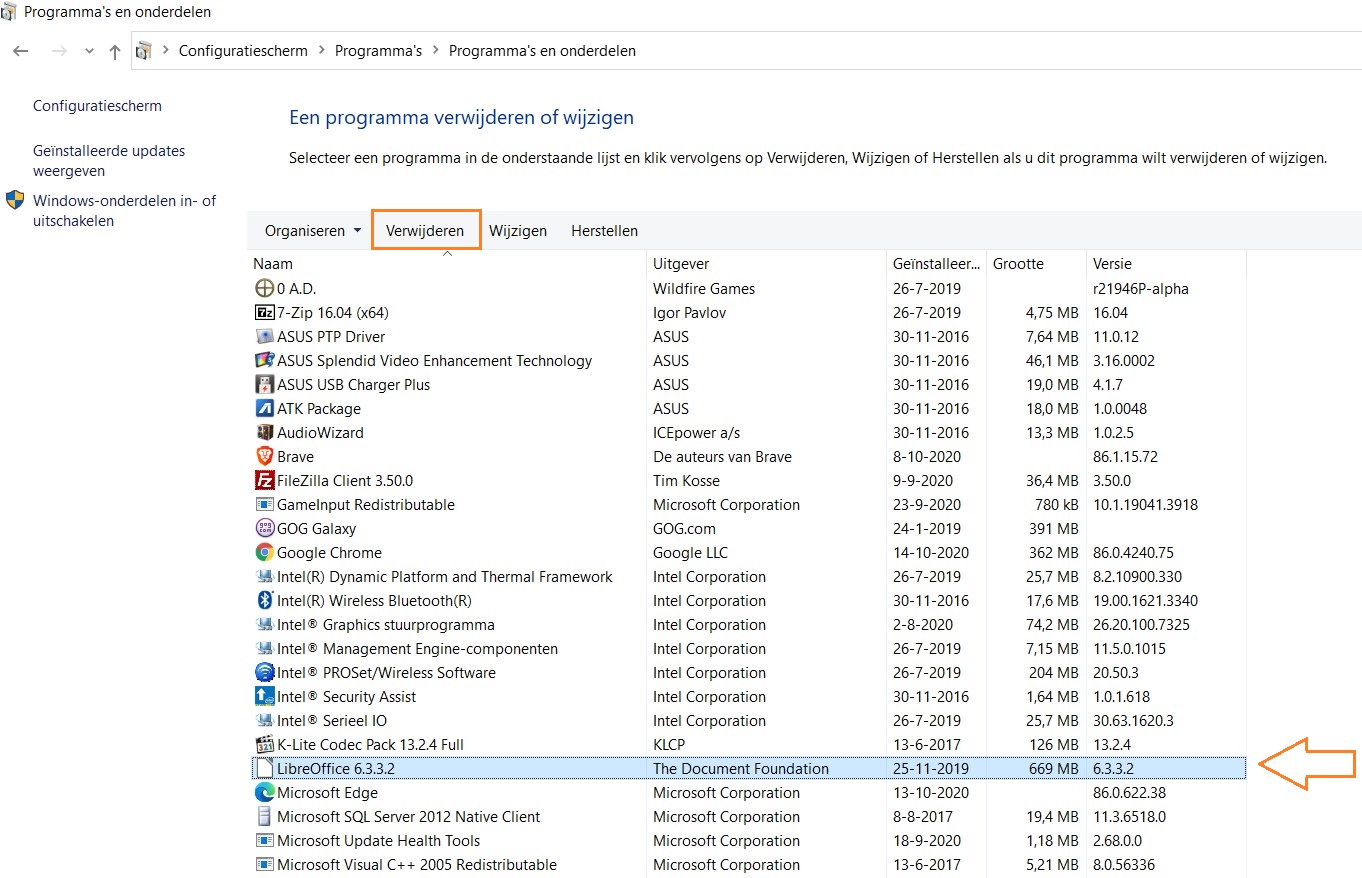The image size is (1362, 878).
Task: Click the date 25-11-2019 cell
Action: [931, 769]
